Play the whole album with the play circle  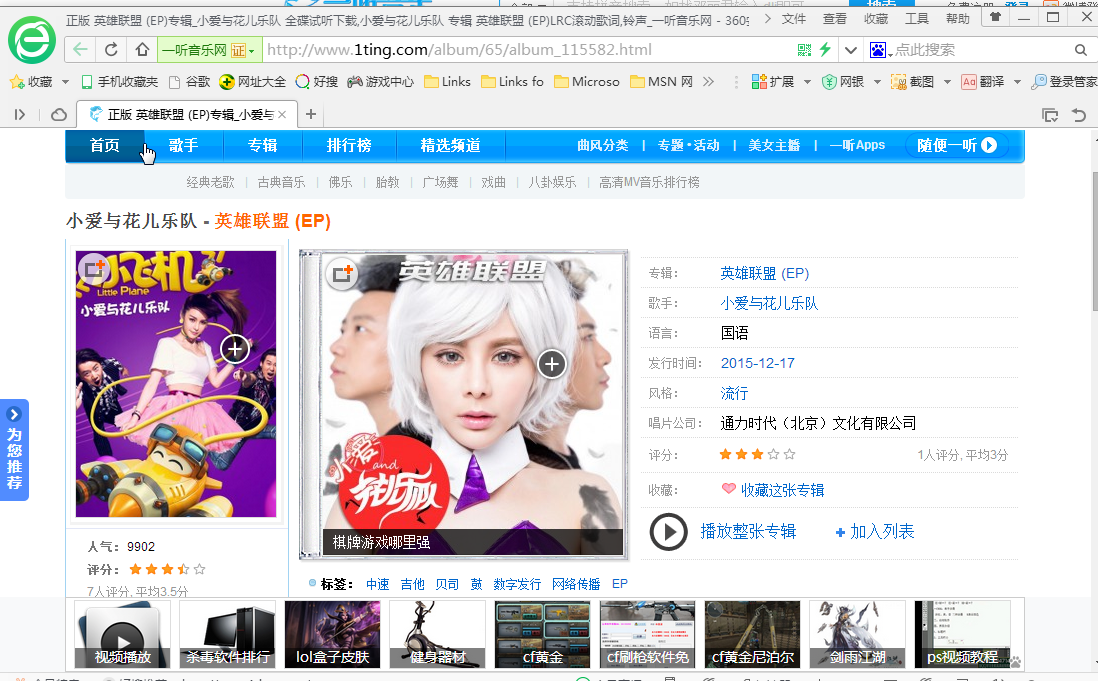tap(668, 532)
